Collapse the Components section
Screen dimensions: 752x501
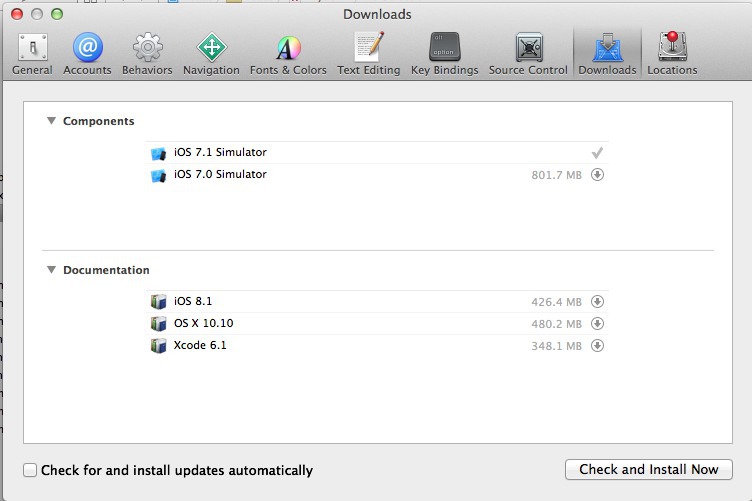51,121
